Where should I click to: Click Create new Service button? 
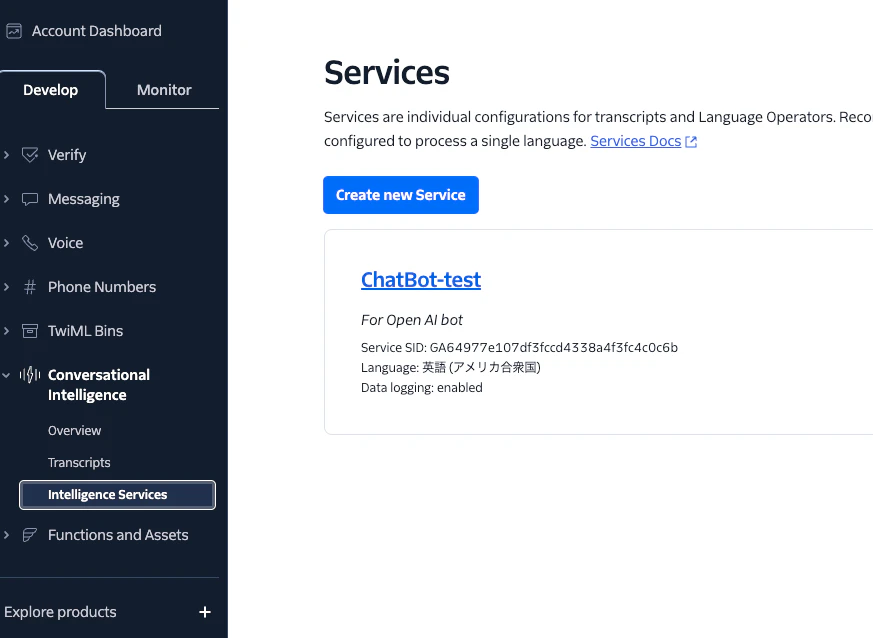pos(401,195)
